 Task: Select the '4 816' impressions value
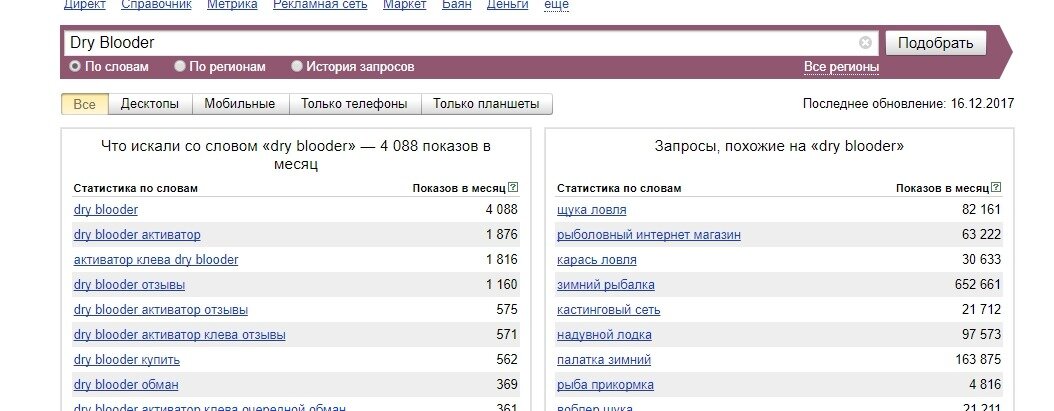point(985,385)
